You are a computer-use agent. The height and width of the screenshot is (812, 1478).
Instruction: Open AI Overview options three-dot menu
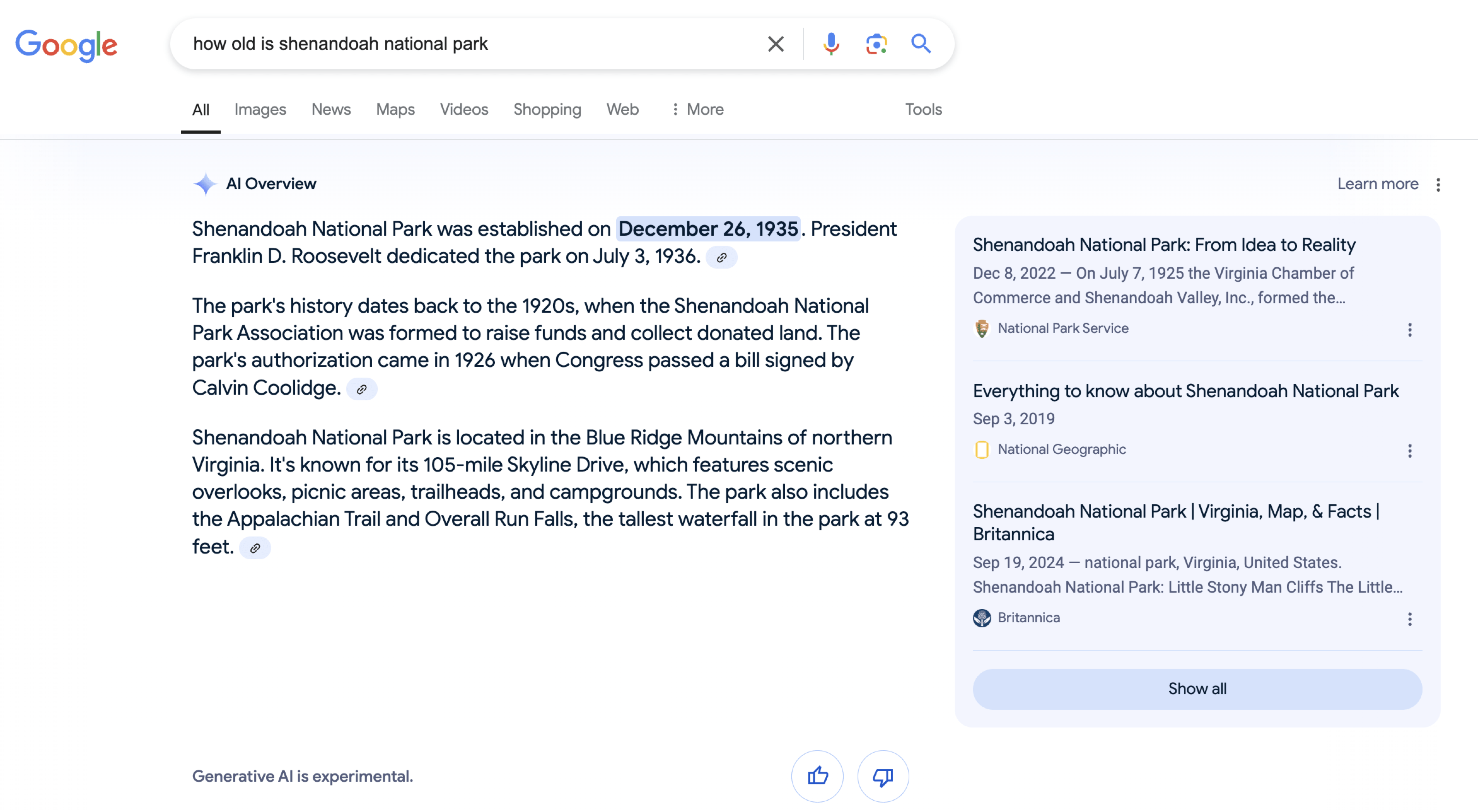[x=1438, y=184]
